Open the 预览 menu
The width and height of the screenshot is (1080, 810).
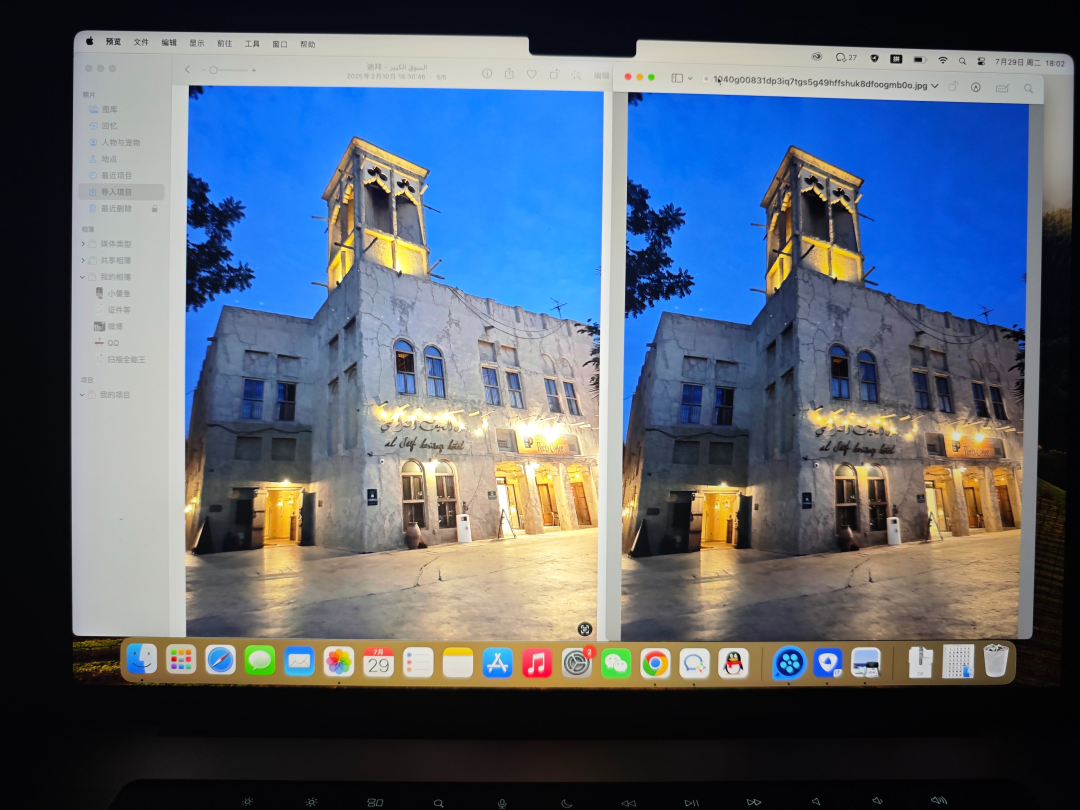tap(114, 41)
